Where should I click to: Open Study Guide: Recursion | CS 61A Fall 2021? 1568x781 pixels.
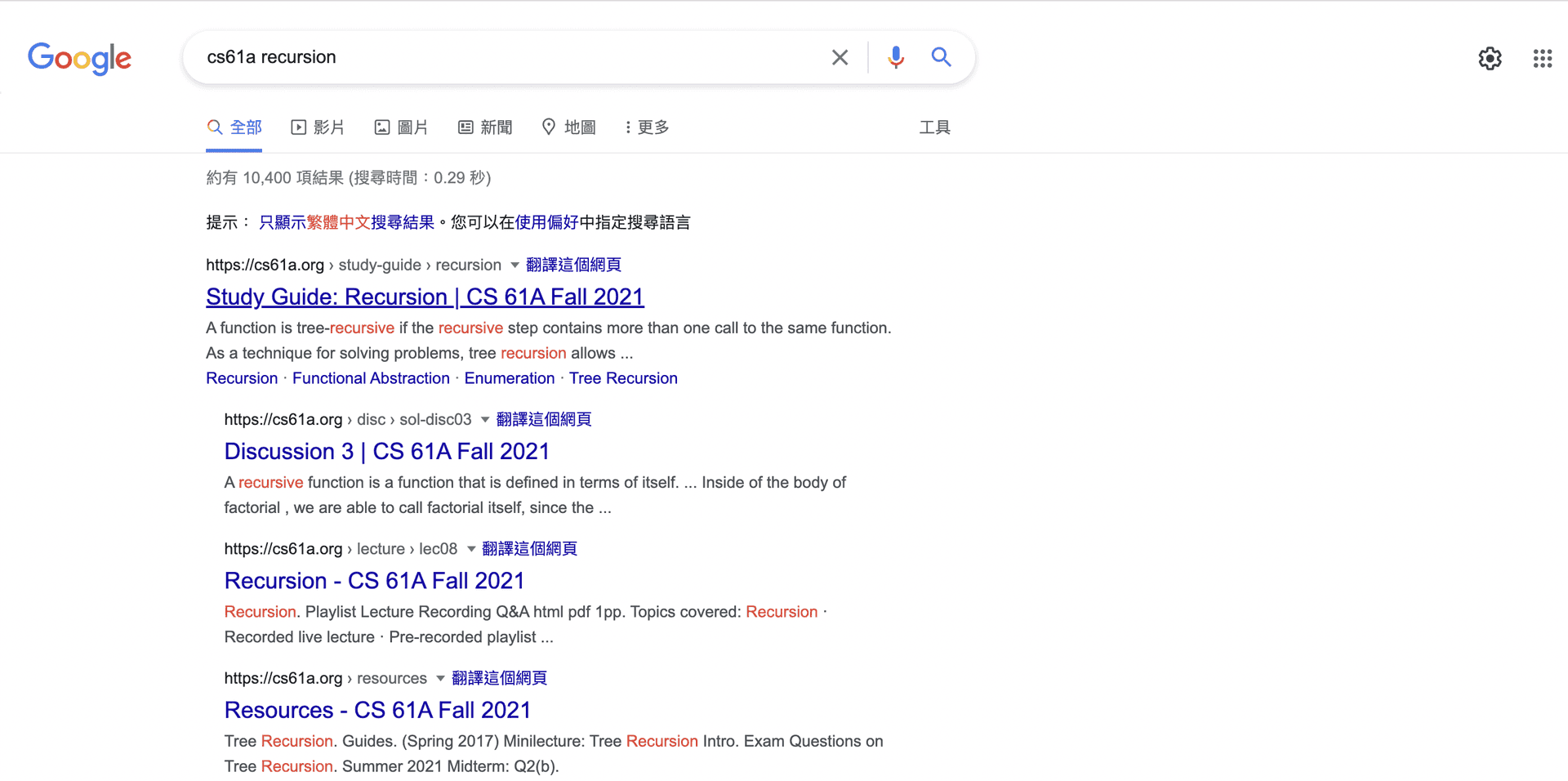pos(425,297)
